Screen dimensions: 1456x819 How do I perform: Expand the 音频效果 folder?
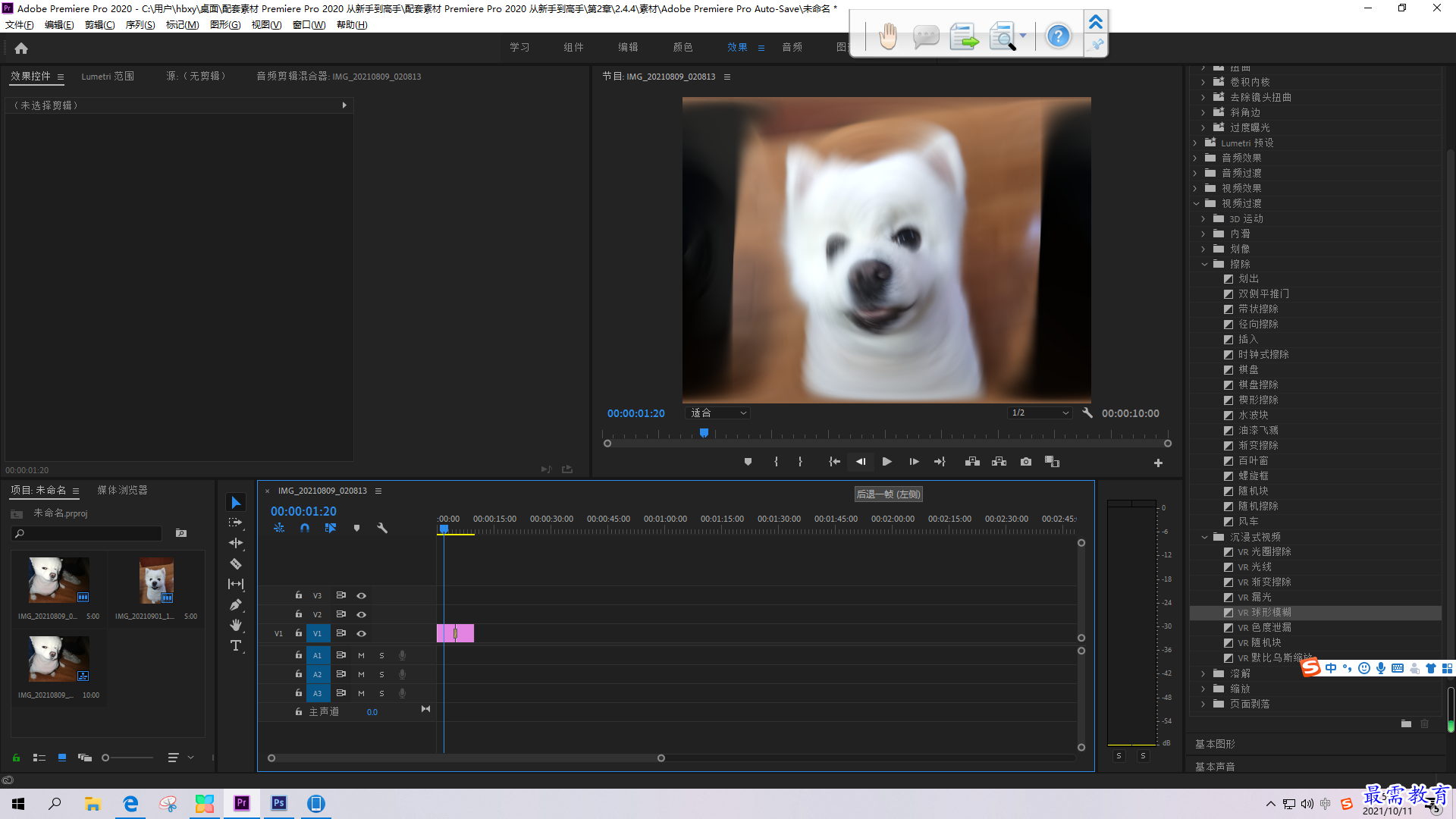tap(1196, 158)
